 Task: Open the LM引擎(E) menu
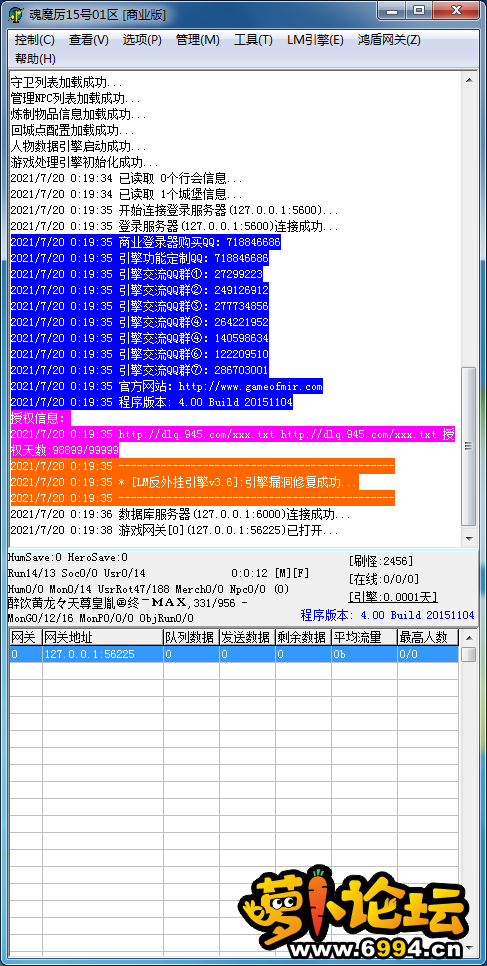click(315, 40)
